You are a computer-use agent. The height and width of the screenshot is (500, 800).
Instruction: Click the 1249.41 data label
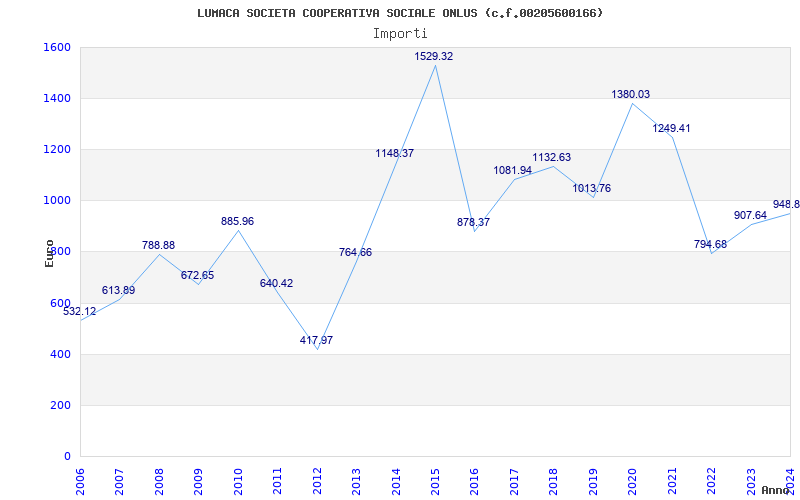click(671, 129)
